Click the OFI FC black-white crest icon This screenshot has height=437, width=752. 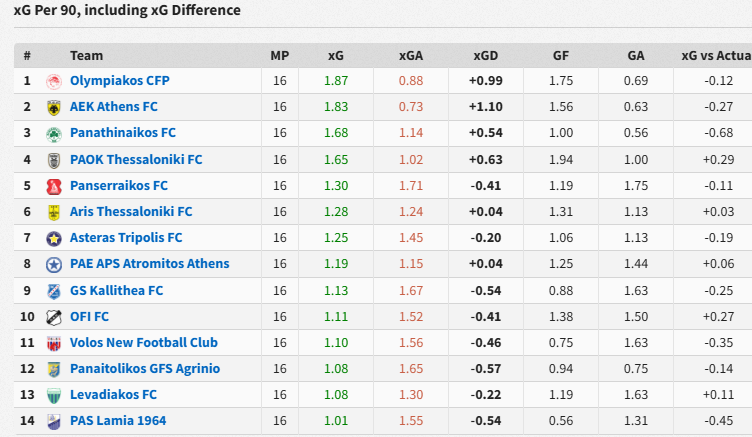click(x=54, y=317)
